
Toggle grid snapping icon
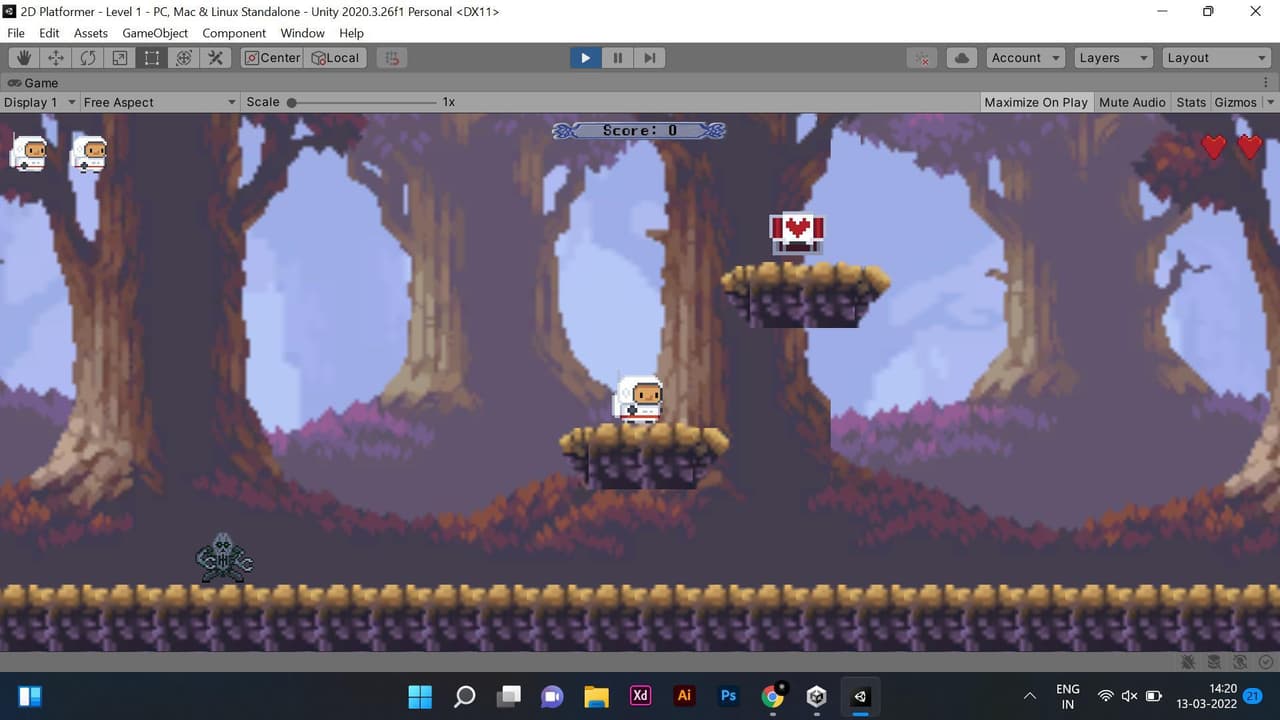(x=392, y=58)
